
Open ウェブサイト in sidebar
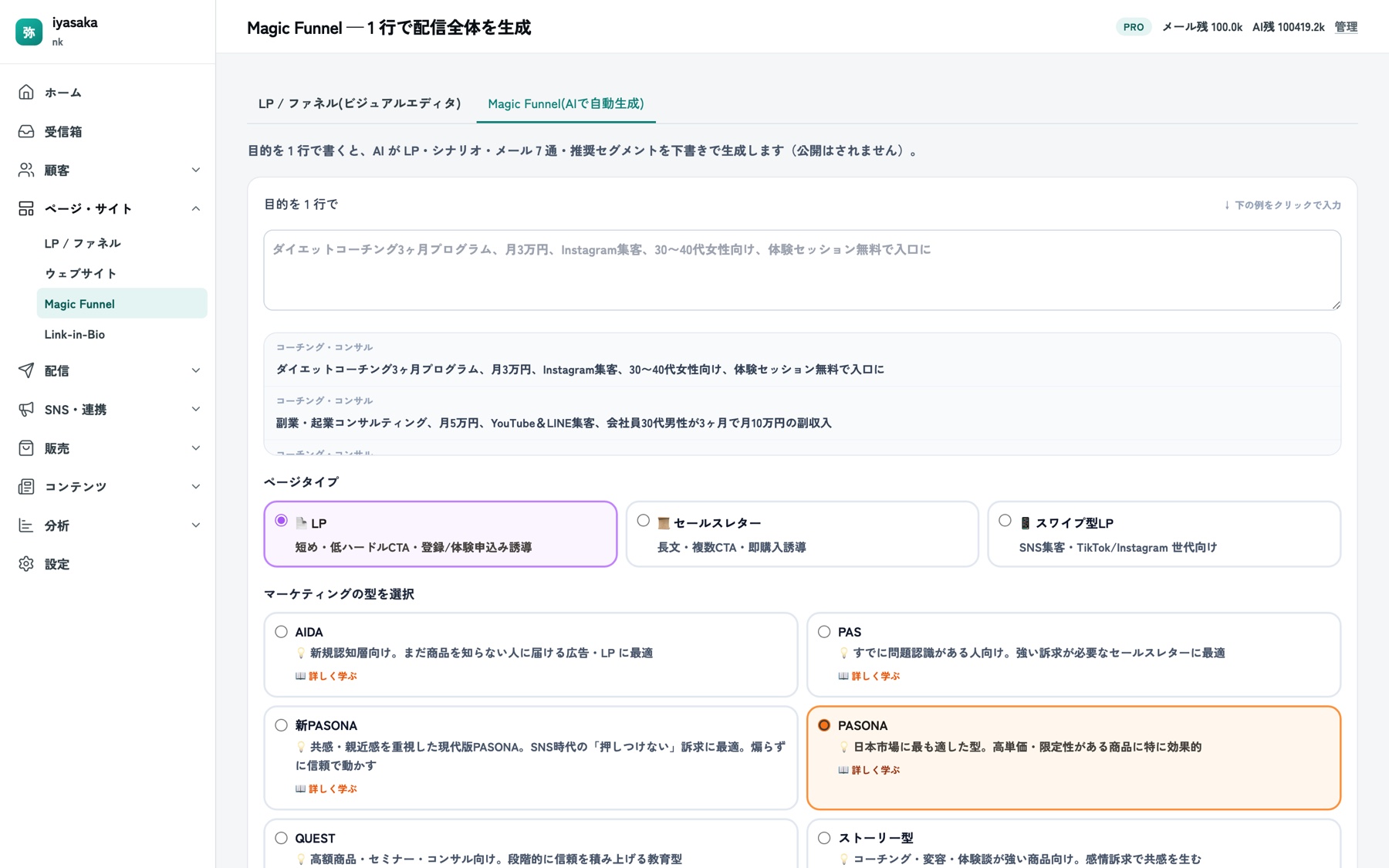pos(122,273)
